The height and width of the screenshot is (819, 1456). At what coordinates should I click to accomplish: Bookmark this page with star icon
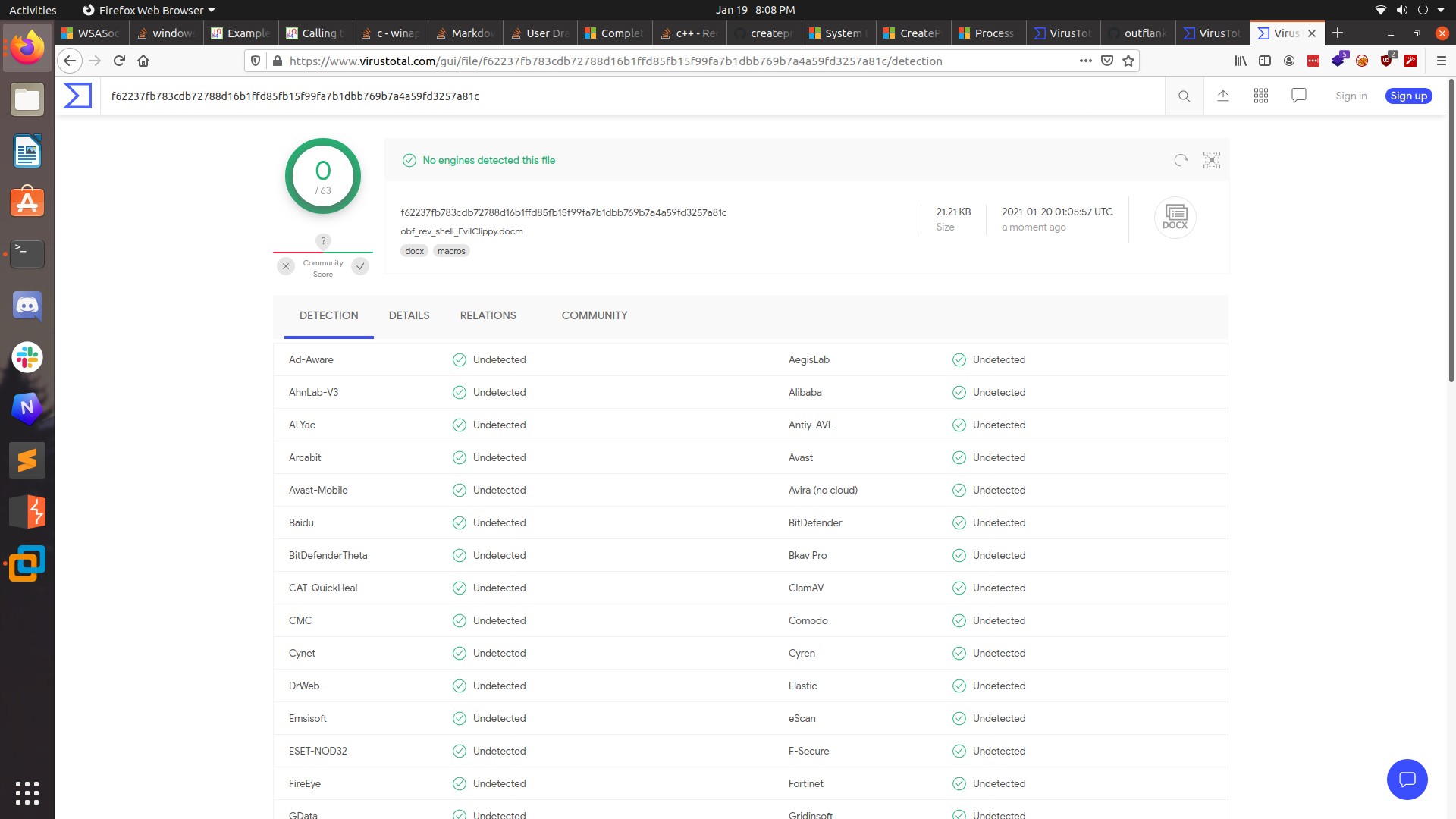(x=1128, y=61)
